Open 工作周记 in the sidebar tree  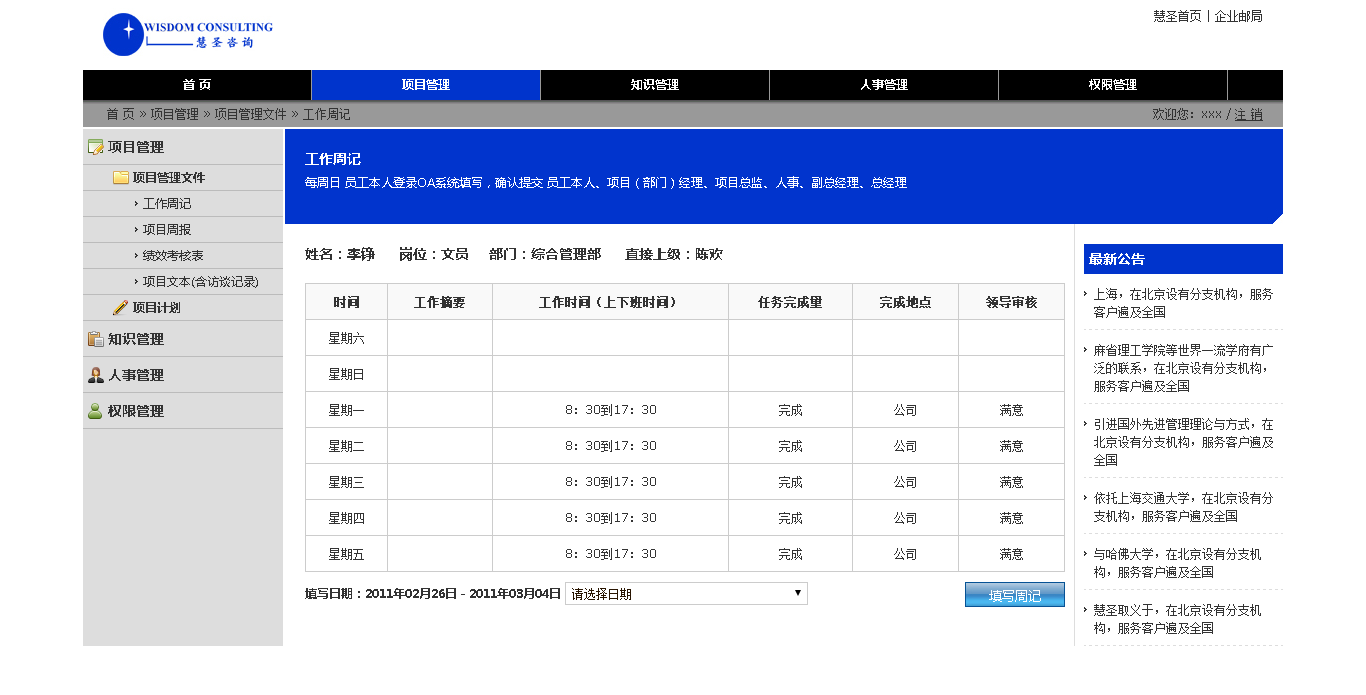pos(167,204)
